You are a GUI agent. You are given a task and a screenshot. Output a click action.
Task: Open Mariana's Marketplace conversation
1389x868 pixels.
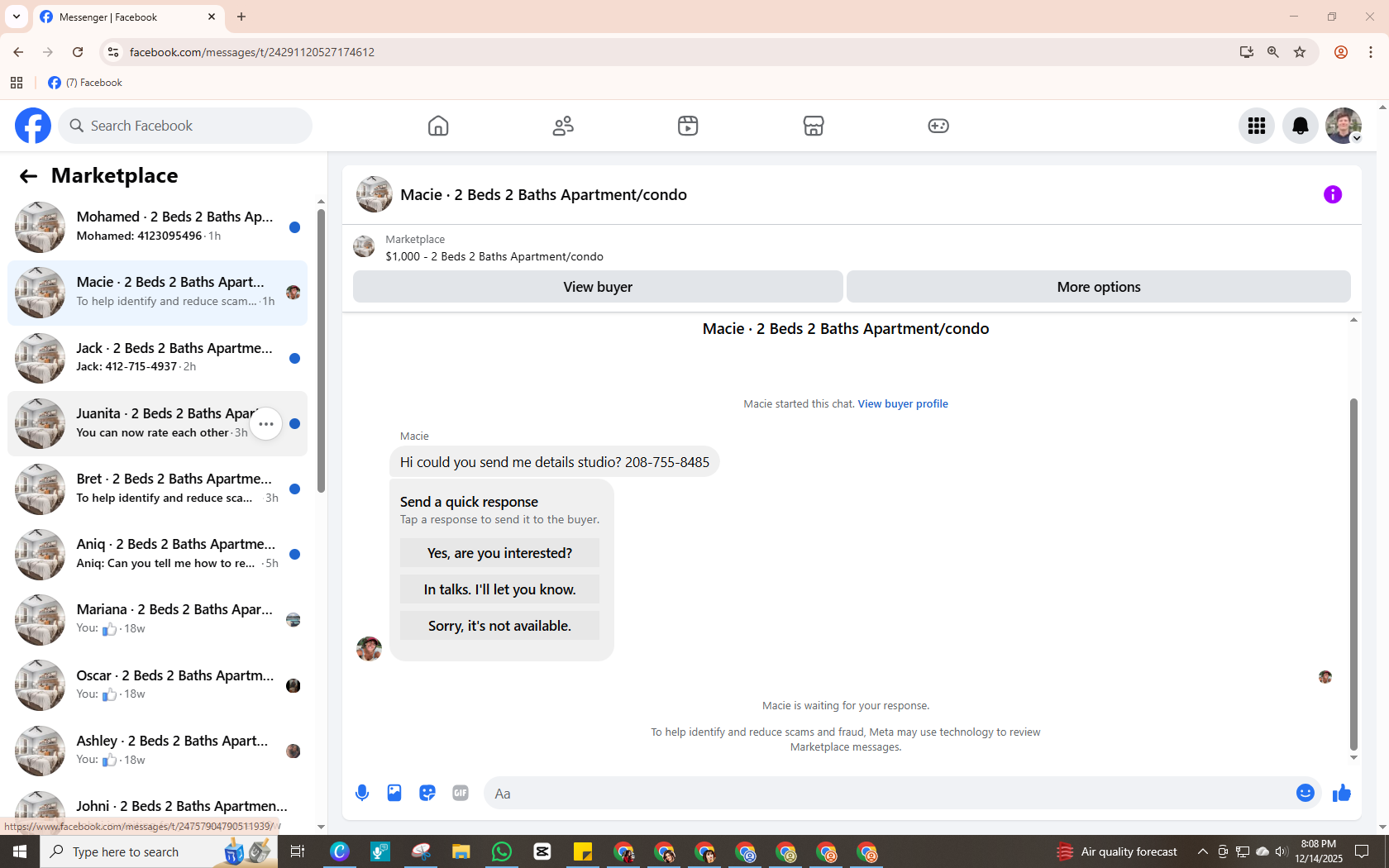click(157, 619)
